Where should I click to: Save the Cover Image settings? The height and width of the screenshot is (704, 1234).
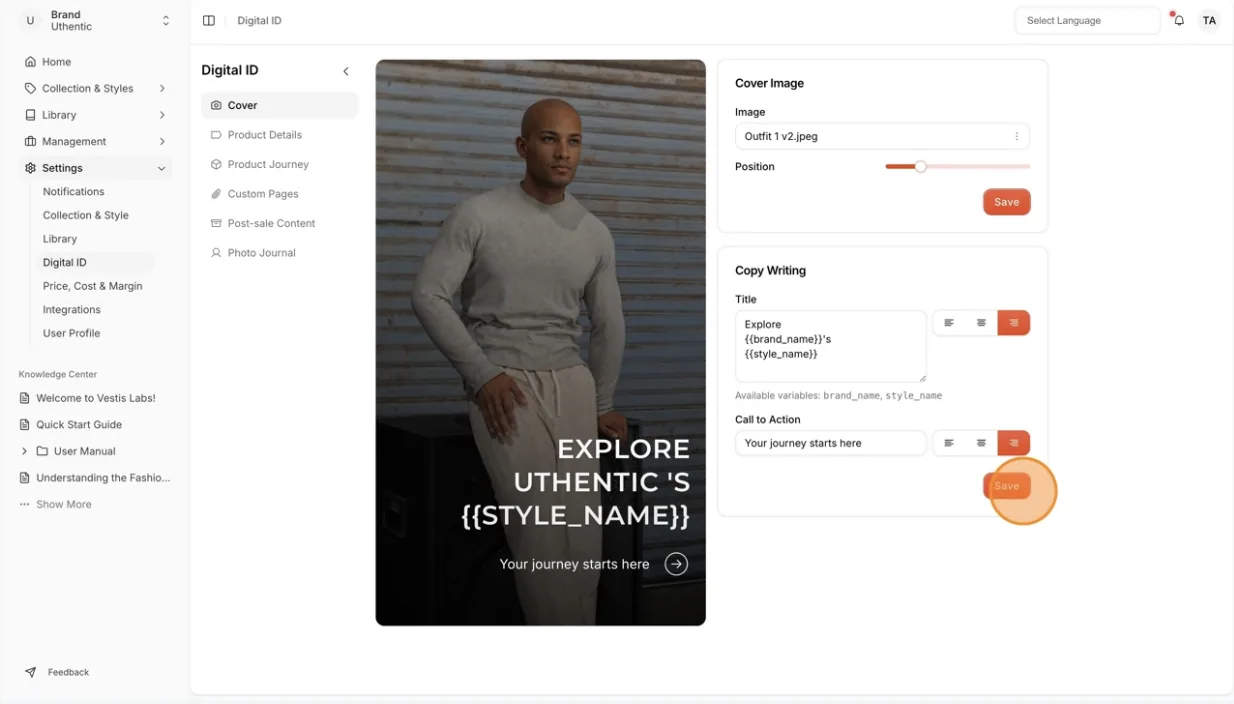click(1006, 202)
